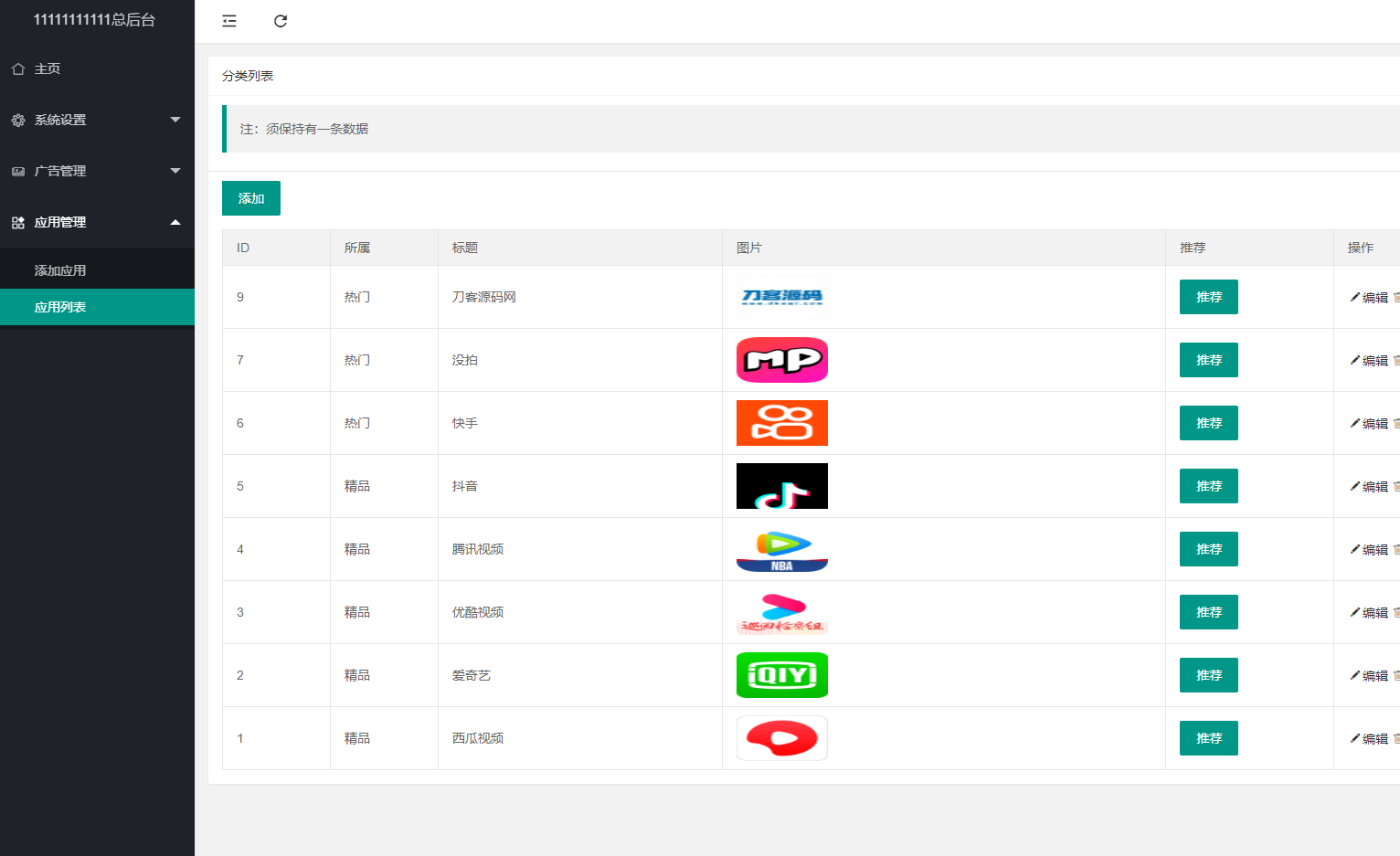The image size is (1400, 856).
Task: Click the title cell 刀客源码网
Action: tap(484, 297)
